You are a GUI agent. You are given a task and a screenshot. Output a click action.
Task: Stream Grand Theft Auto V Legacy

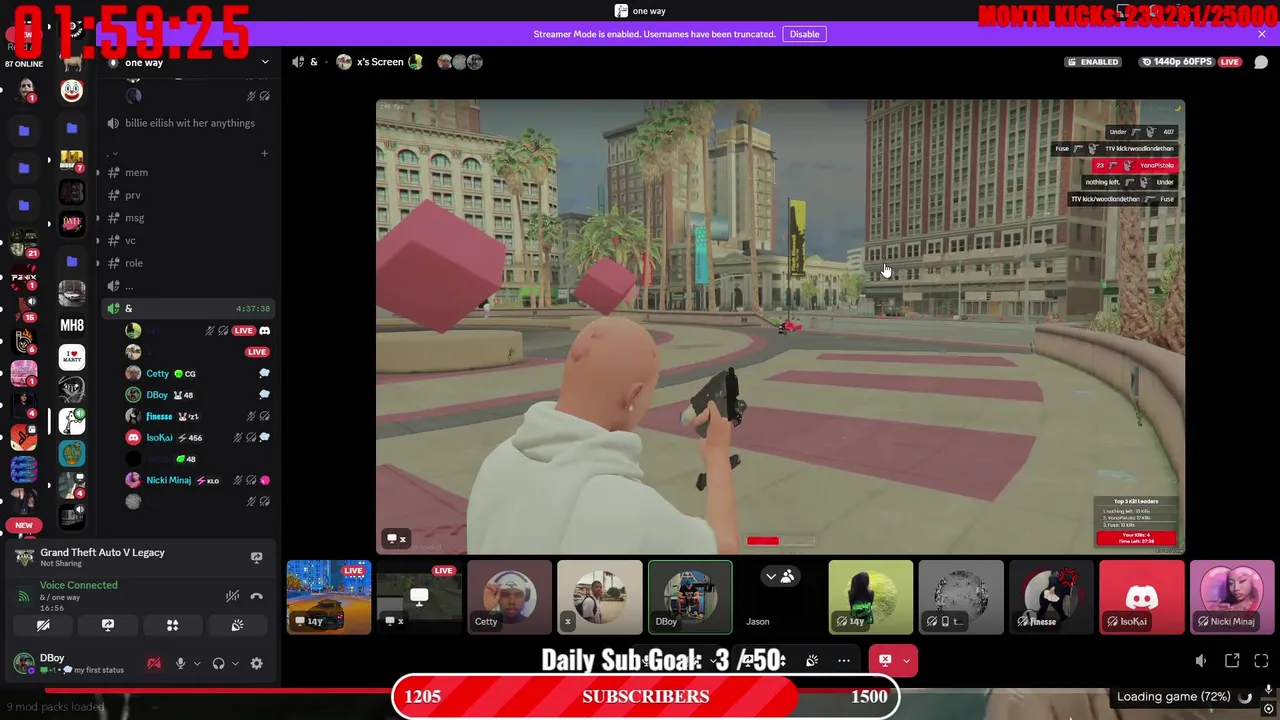[x=256, y=557]
